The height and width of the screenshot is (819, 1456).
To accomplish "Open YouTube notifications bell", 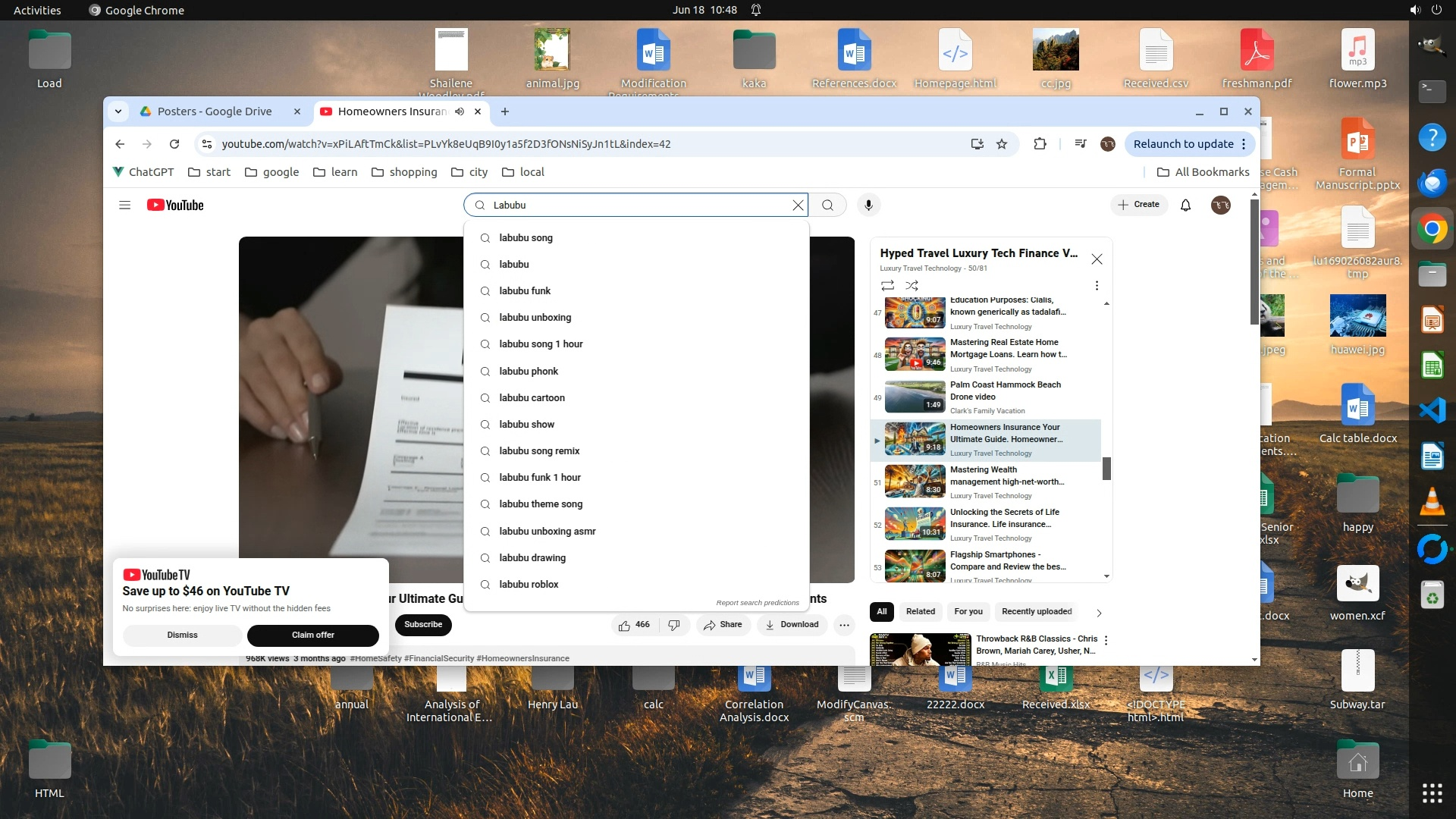I will pos(1185,205).
